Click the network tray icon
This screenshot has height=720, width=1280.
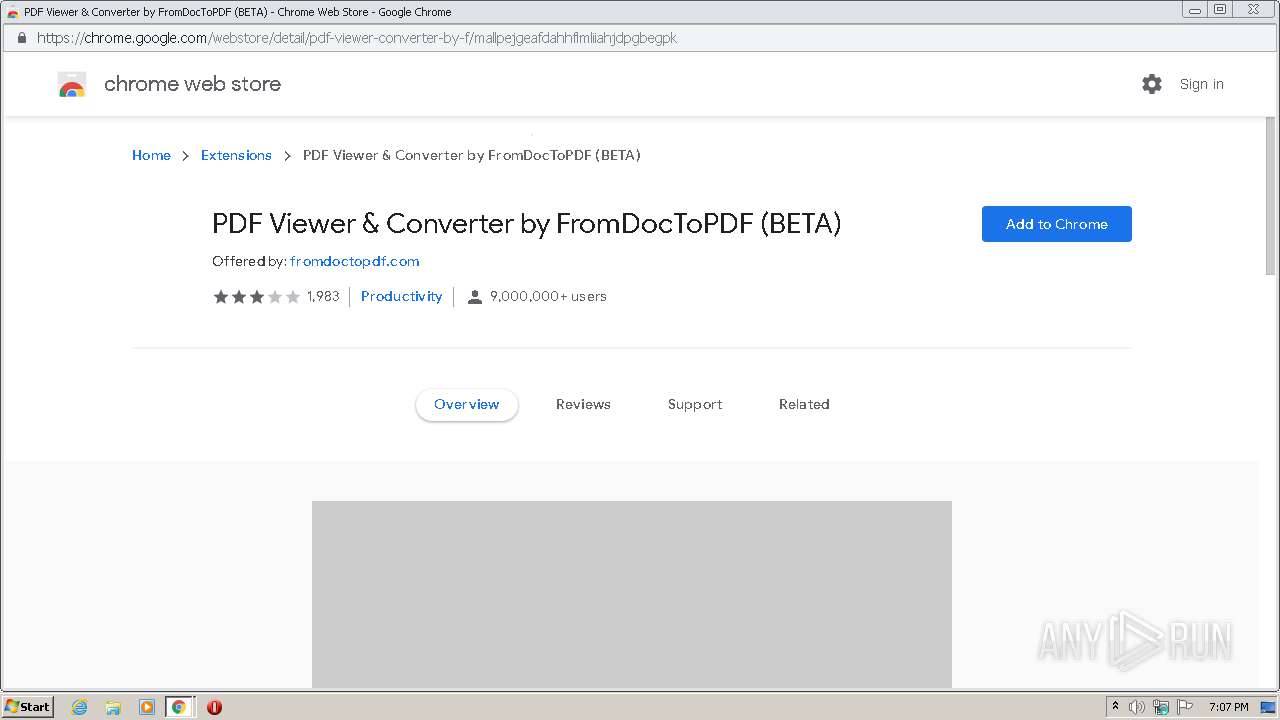click(1161, 707)
